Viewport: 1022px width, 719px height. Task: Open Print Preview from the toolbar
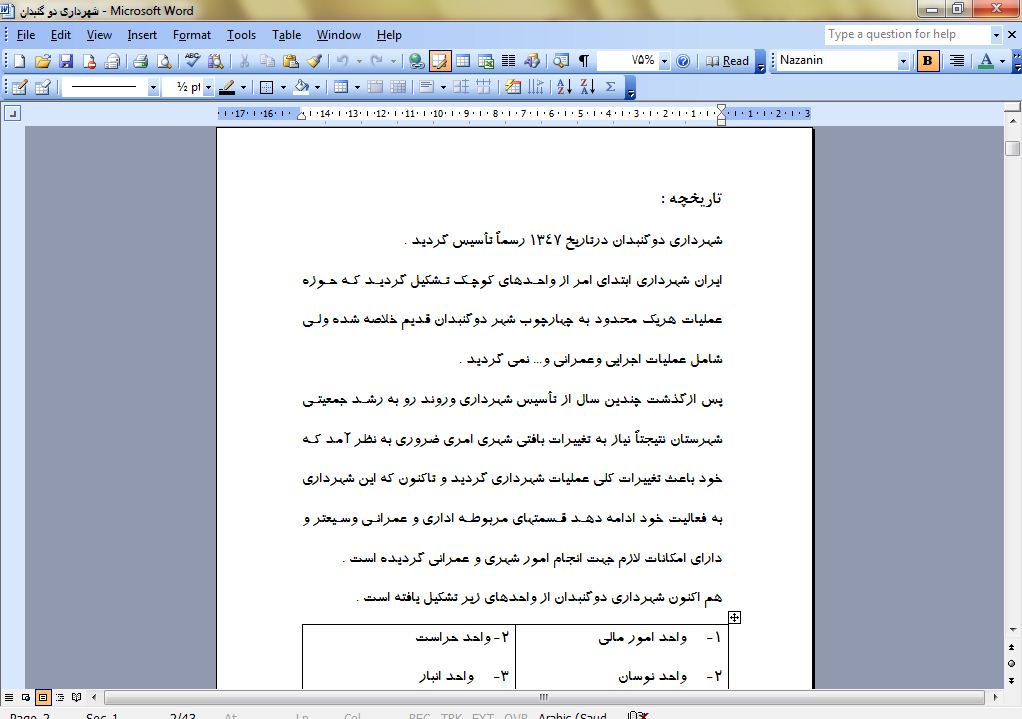(163, 61)
